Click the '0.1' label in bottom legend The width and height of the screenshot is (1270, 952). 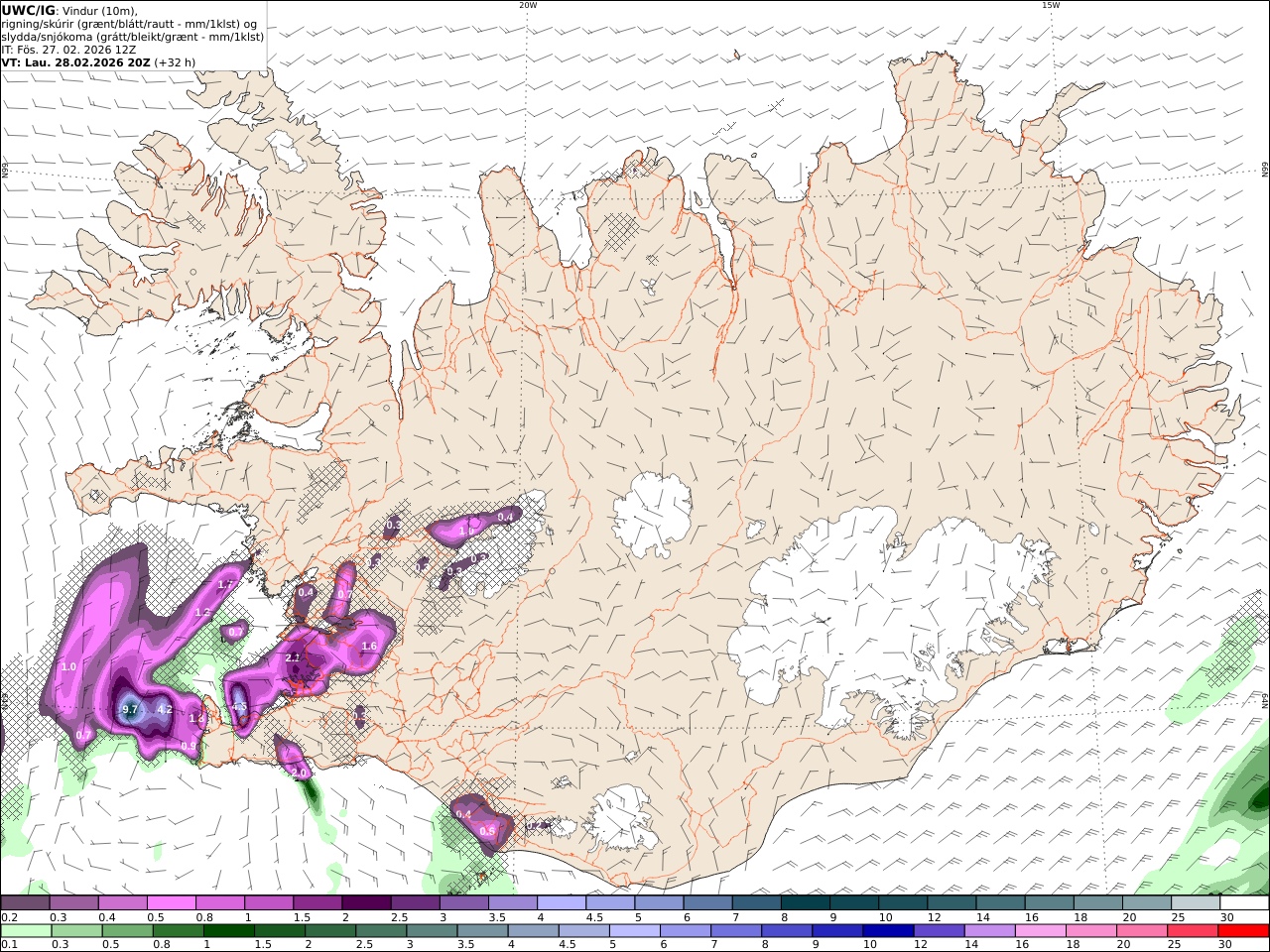8,945
